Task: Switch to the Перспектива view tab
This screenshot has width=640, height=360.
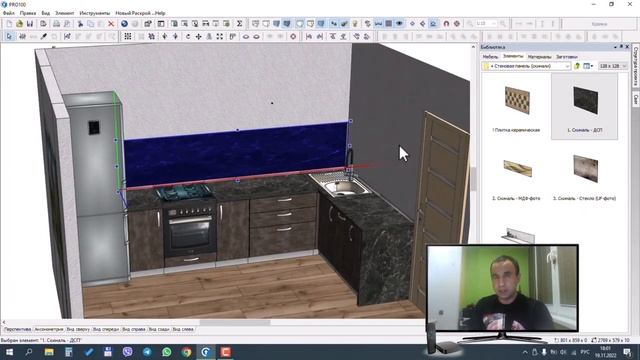Action: tap(18, 329)
